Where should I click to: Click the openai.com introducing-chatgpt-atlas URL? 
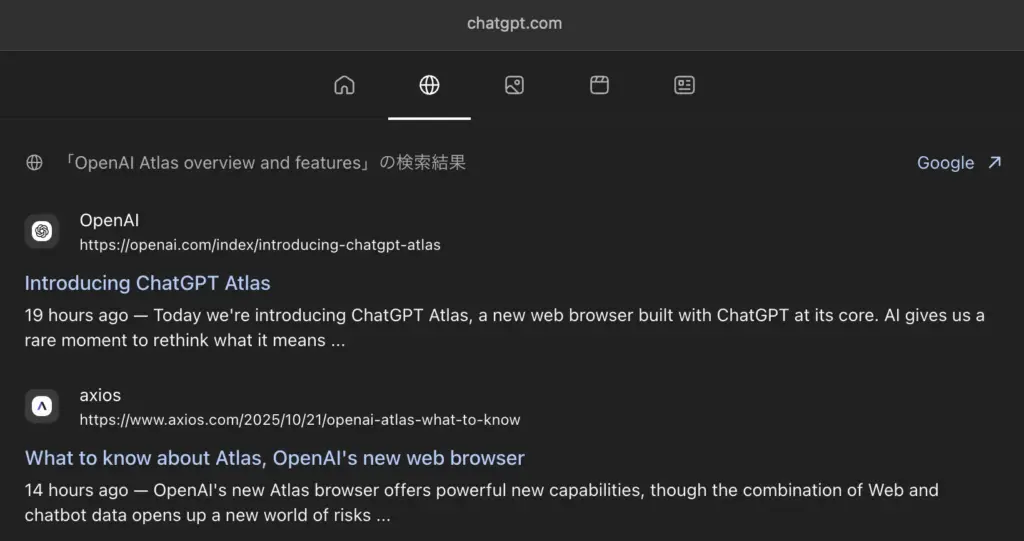pos(260,245)
